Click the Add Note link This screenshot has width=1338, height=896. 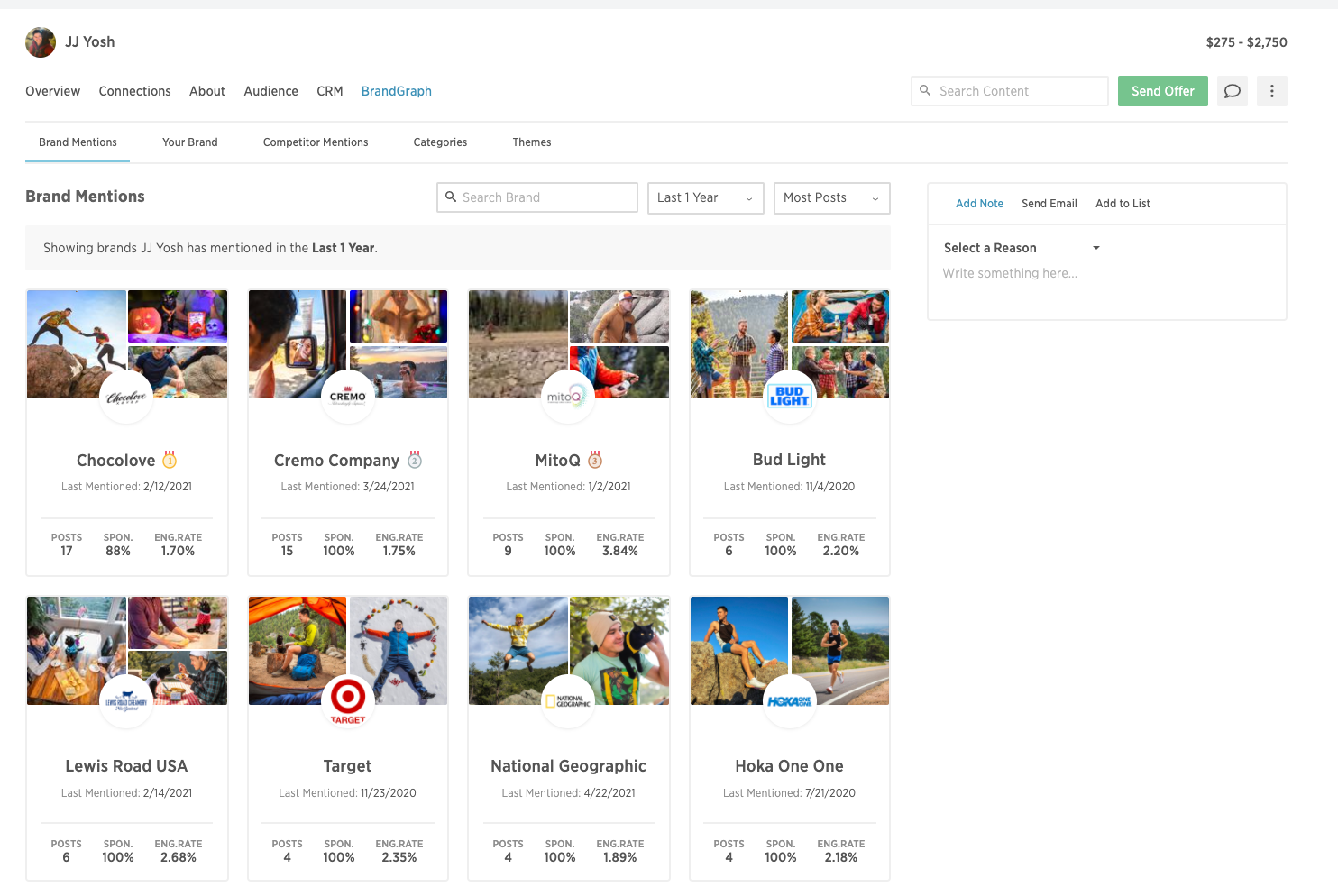[979, 204]
